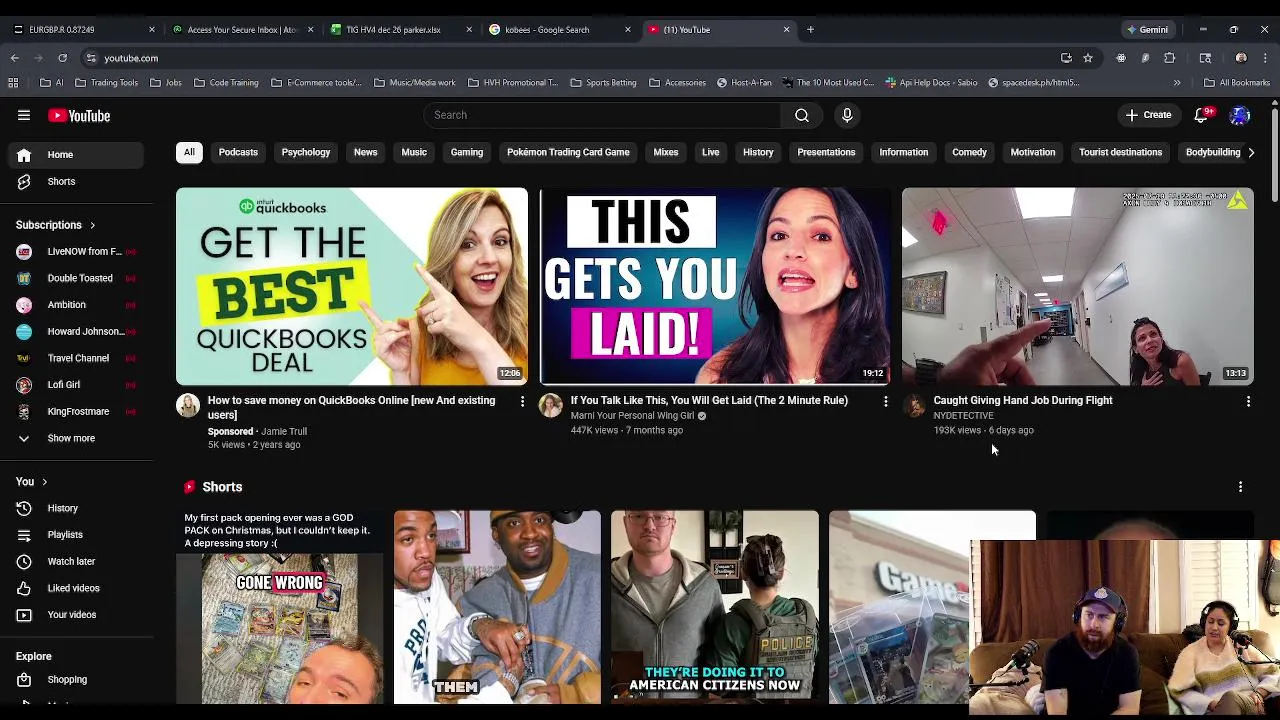The width and height of the screenshot is (1280, 720).
Task: Play the QuickBooks deal video thumbnail
Action: tap(352, 286)
